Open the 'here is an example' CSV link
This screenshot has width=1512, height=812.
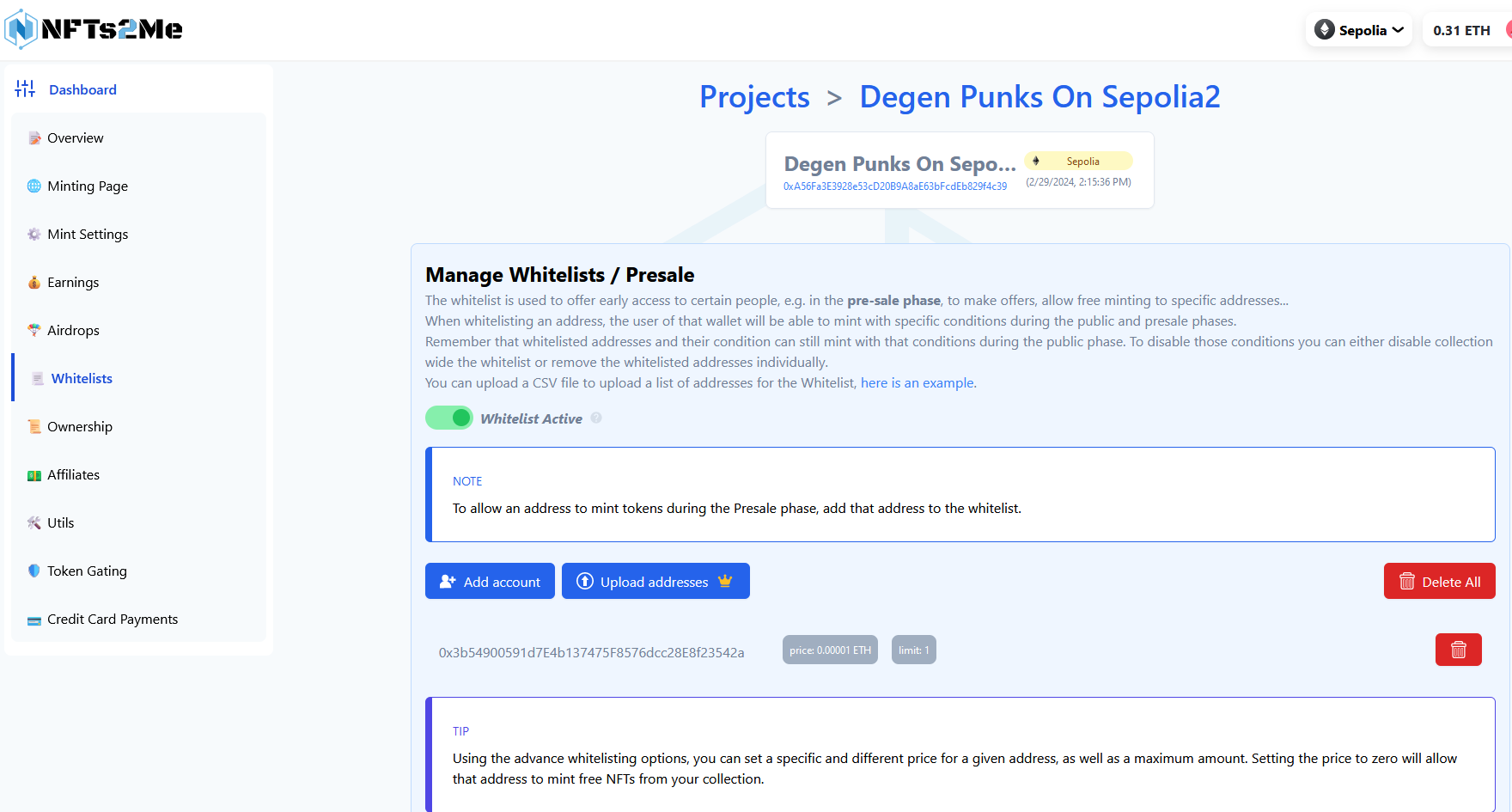917,382
